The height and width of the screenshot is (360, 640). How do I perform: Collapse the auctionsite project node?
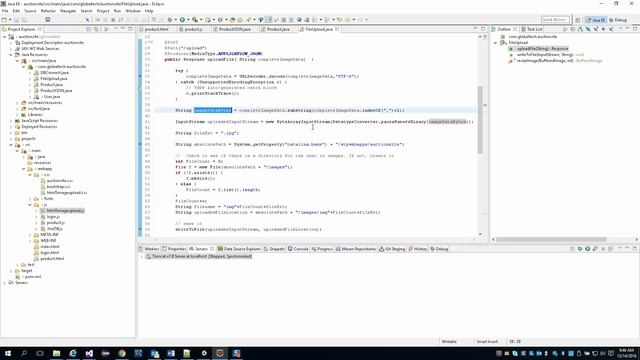4,37
